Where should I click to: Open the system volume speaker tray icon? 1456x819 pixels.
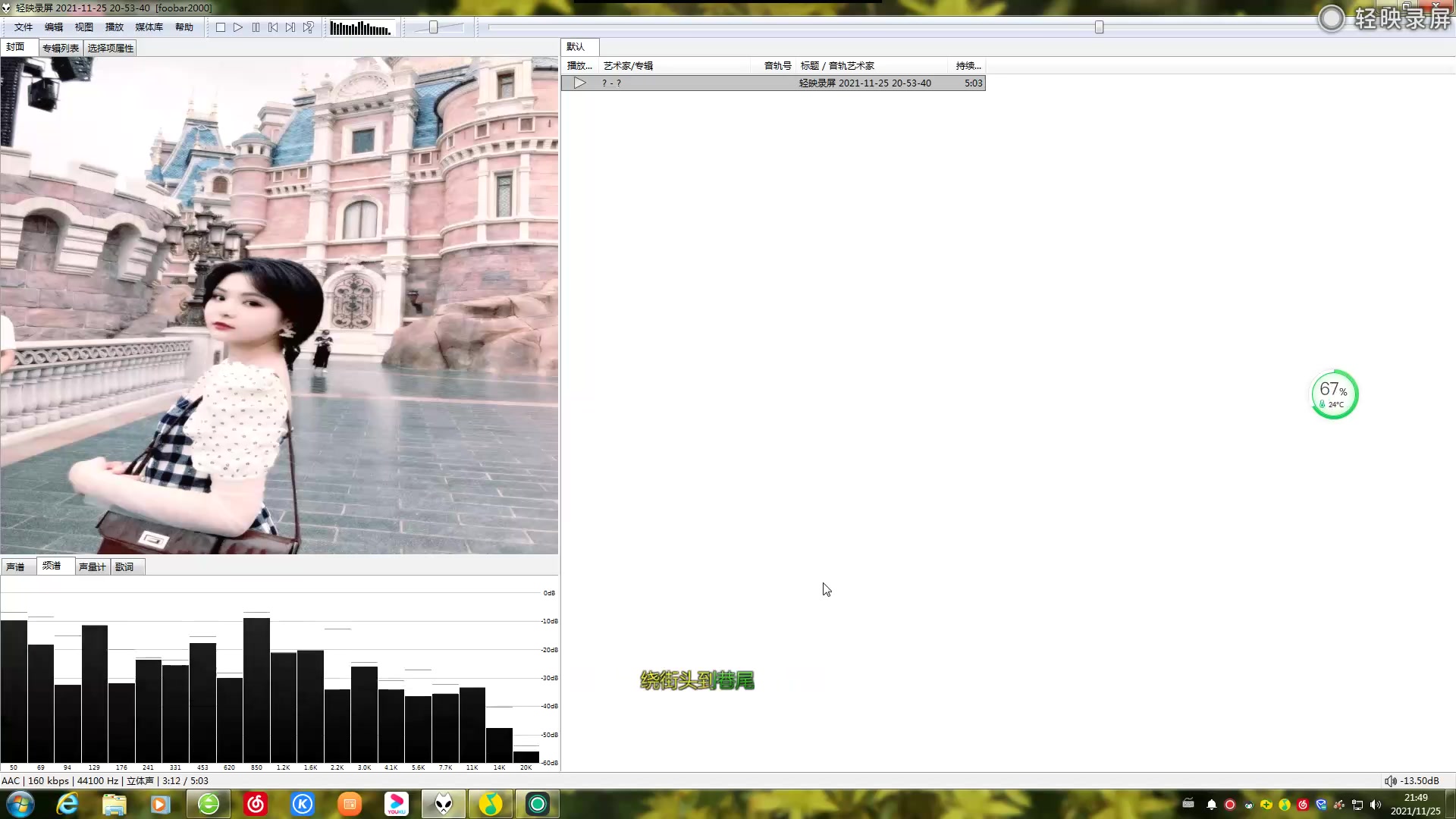[1376, 805]
